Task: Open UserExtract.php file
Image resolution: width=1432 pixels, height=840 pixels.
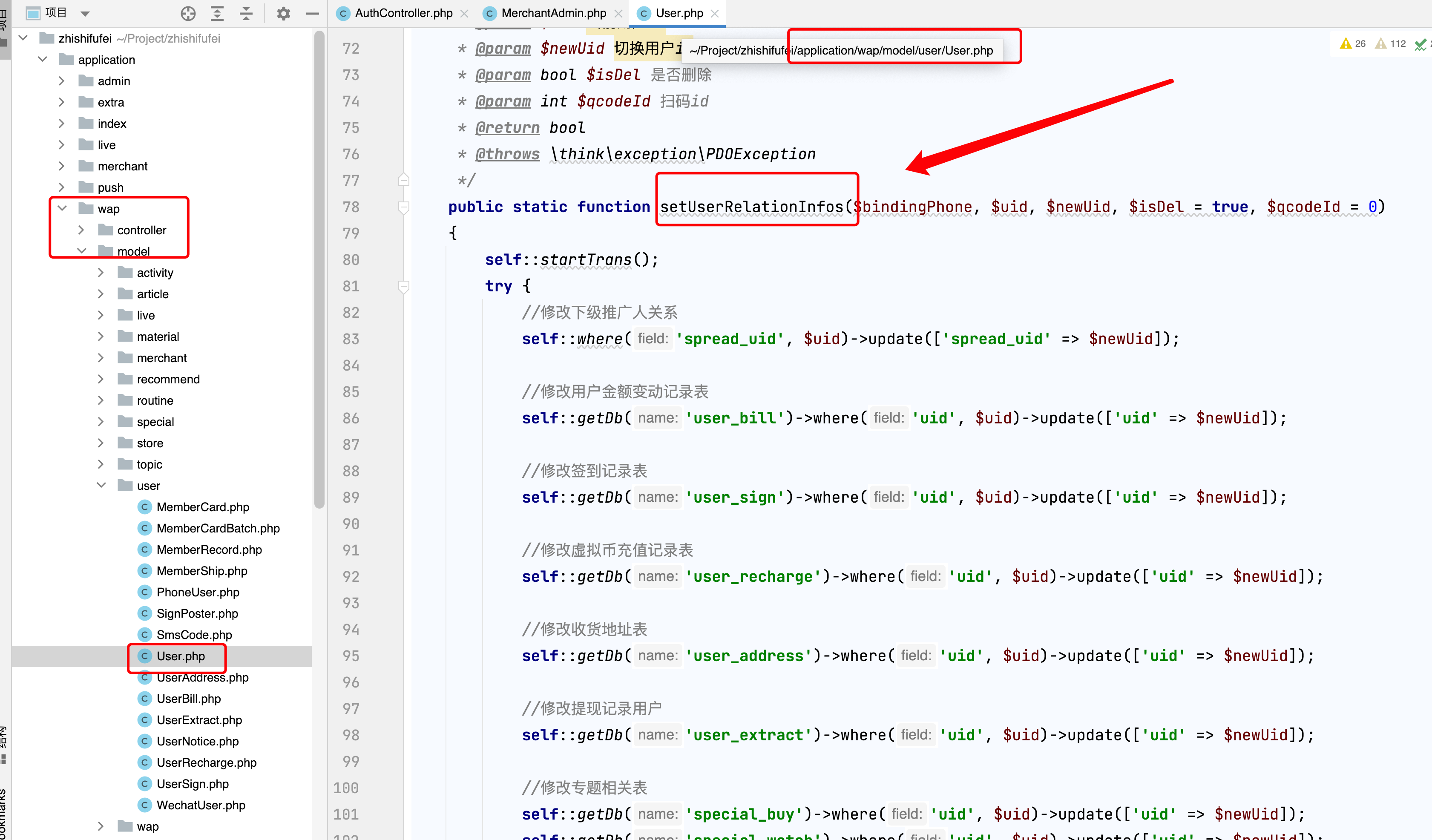Action: pos(199,719)
